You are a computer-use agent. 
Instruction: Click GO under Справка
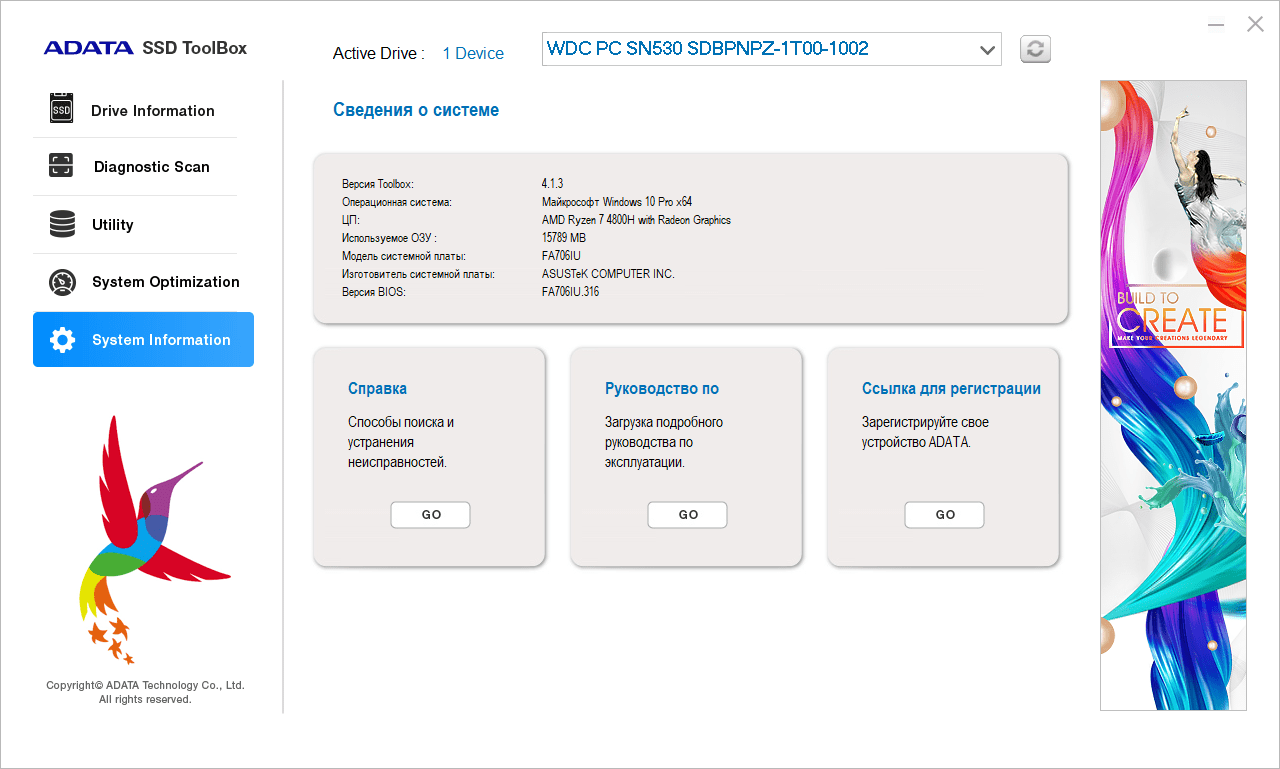click(x=430, y=514)
